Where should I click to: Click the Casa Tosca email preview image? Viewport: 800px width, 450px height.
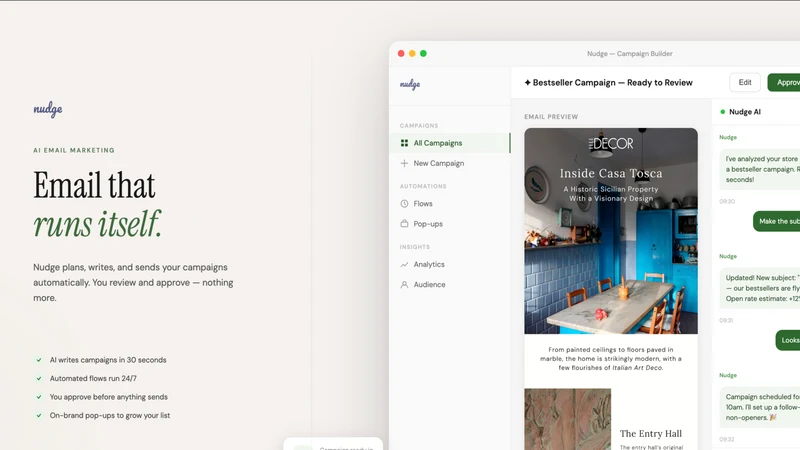click(611, 231)
